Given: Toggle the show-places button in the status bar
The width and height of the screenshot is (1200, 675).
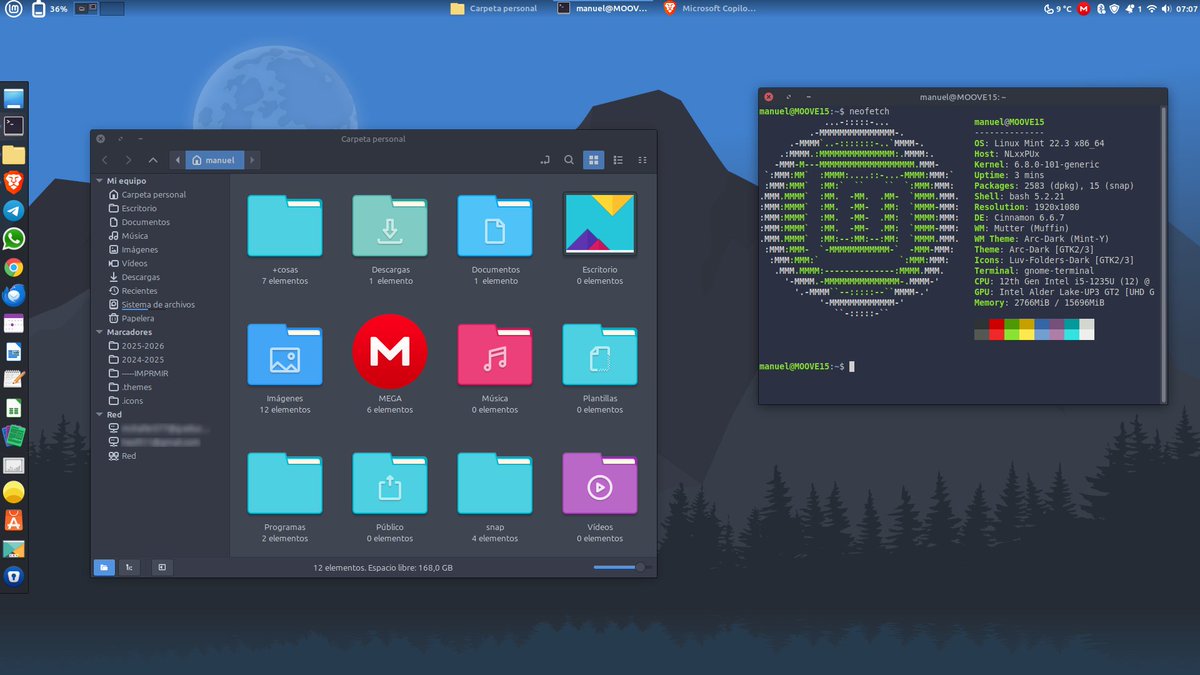Looking at the screenshot, I should (104, 567).
